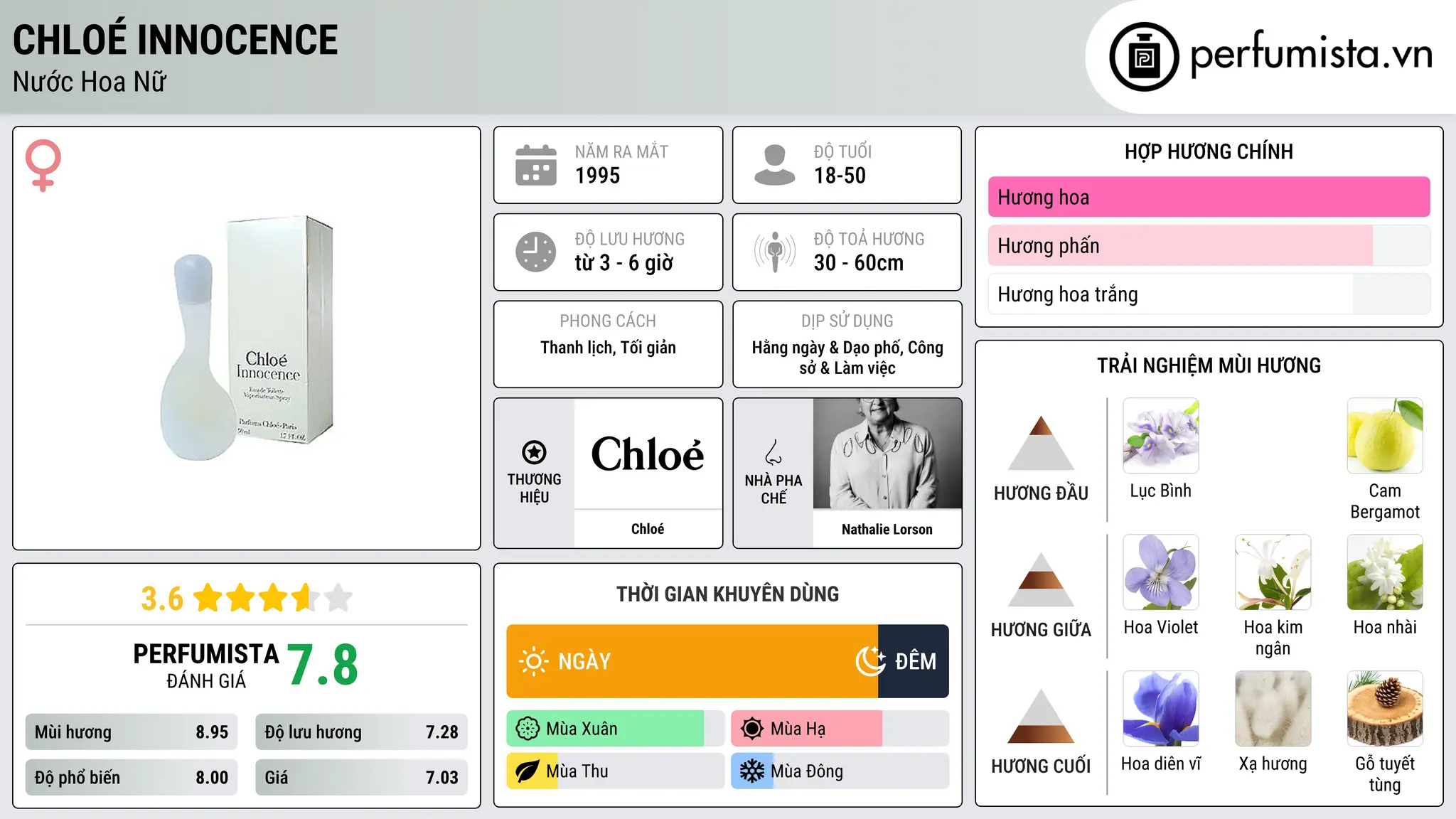Screen dimensions: 1456x819
Task: Click the sun icon for Mùa Hạ
Action: [752, 729]
